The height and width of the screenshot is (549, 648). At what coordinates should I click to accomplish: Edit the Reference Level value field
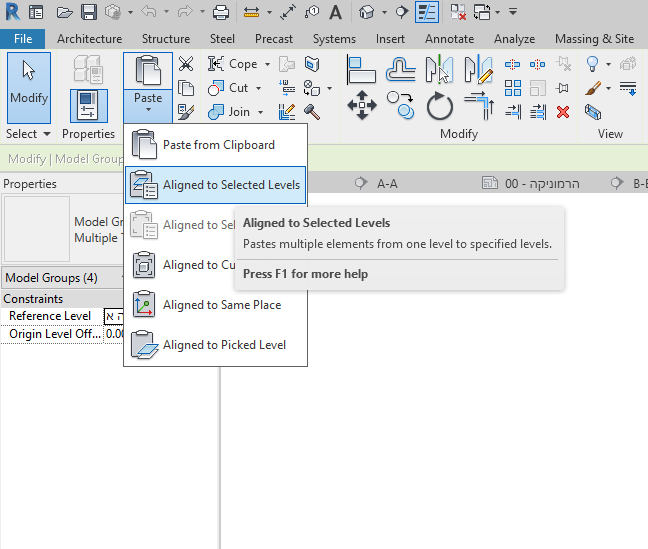tap(114, 316)
